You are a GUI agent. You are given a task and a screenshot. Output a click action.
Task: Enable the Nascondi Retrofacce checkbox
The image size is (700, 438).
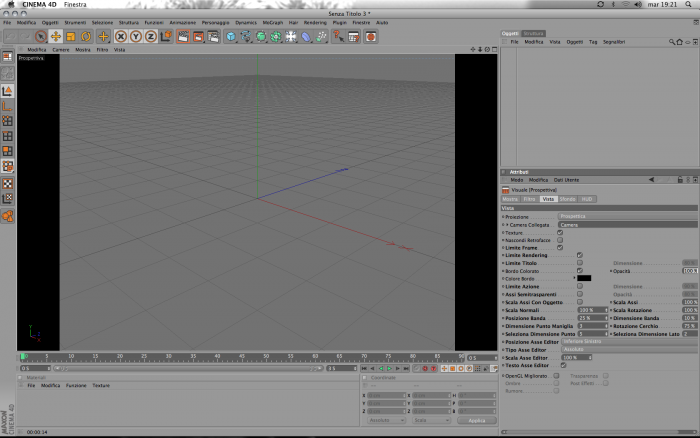click(x=560, y=240)
